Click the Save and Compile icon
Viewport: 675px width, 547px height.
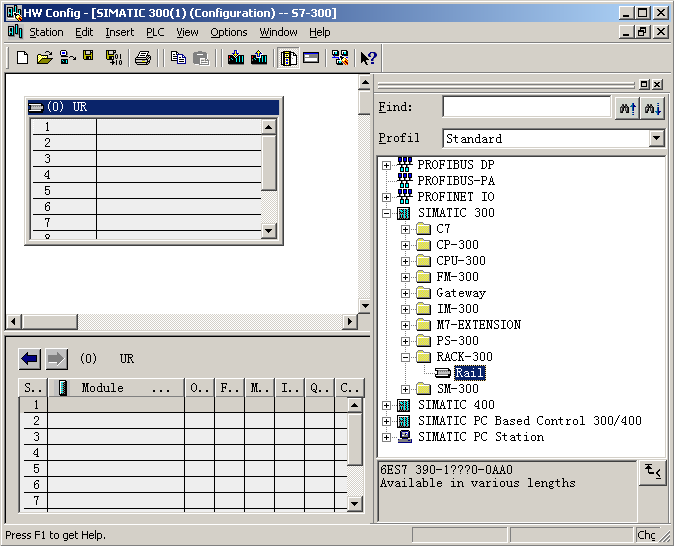point(114,57)
